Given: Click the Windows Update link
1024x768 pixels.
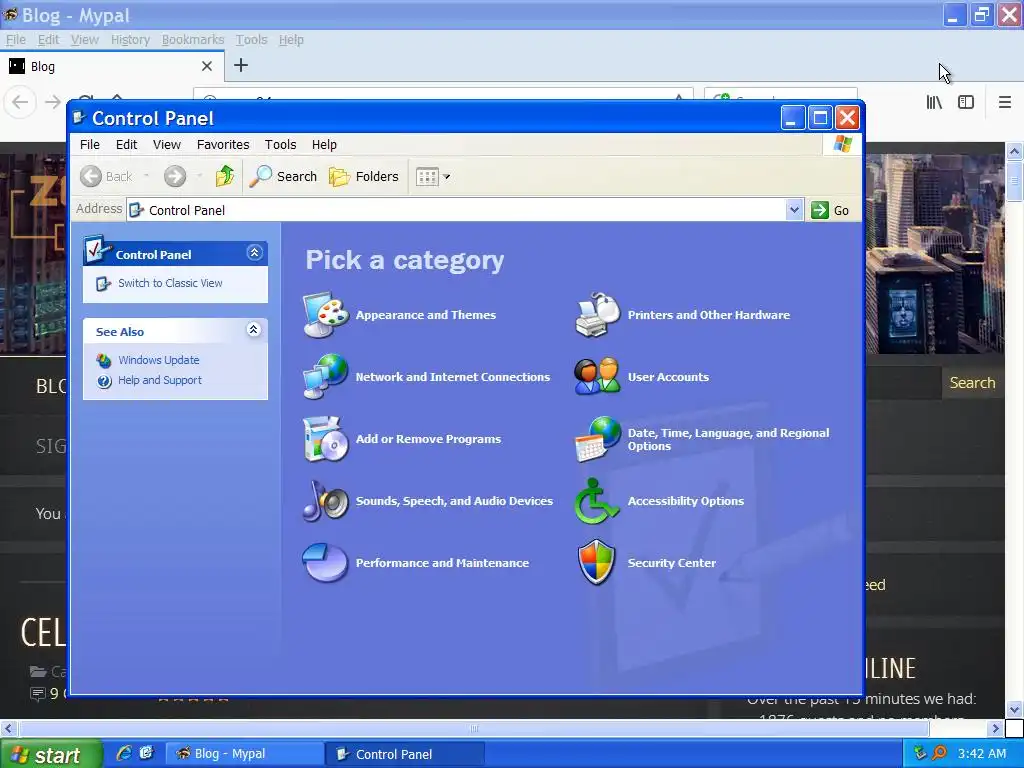Looking at the screenshot, I should coord(159,360).
